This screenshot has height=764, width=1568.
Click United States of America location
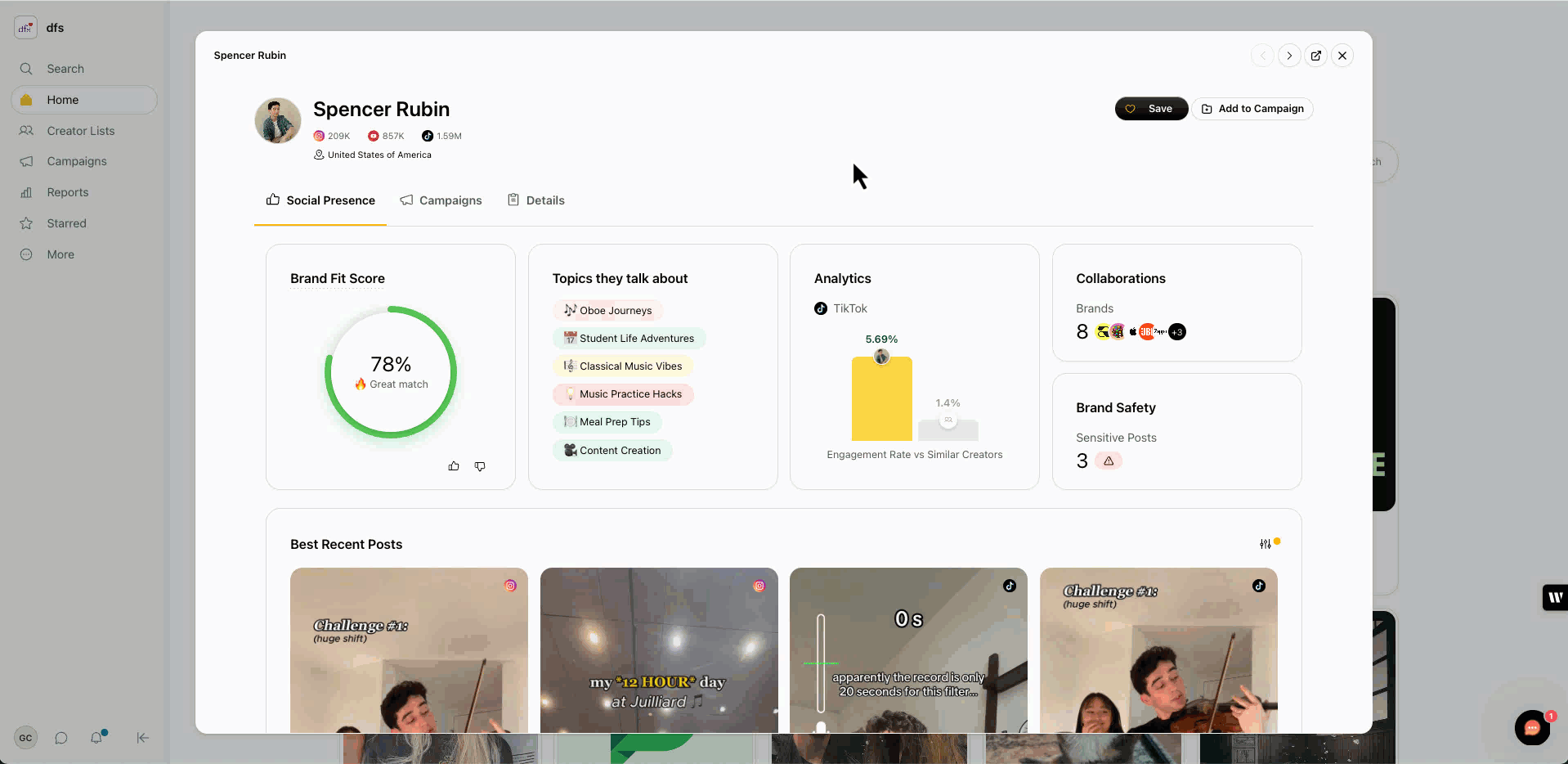click(373, 155)
